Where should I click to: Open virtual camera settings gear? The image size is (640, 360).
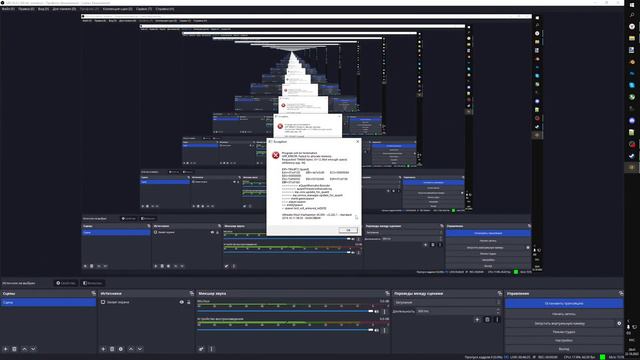(x=619, y=323)
